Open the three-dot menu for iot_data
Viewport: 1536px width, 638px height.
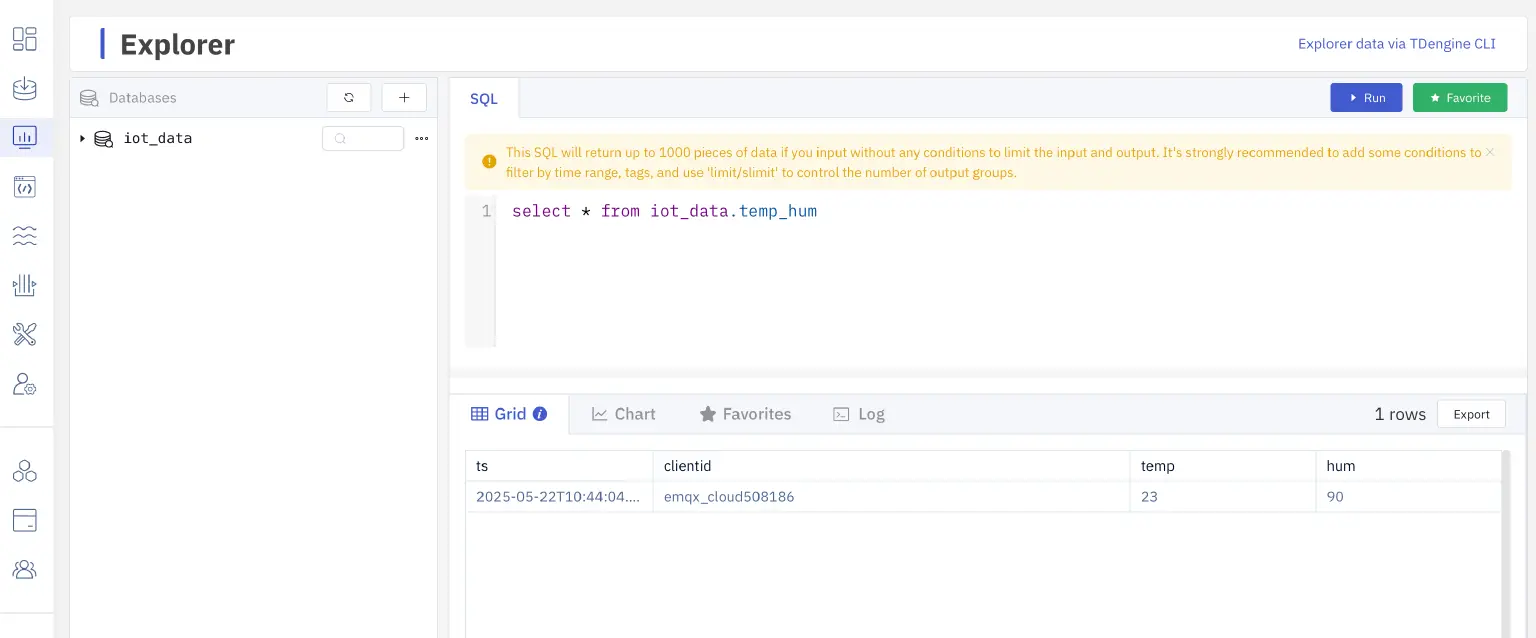coord(421,139)
